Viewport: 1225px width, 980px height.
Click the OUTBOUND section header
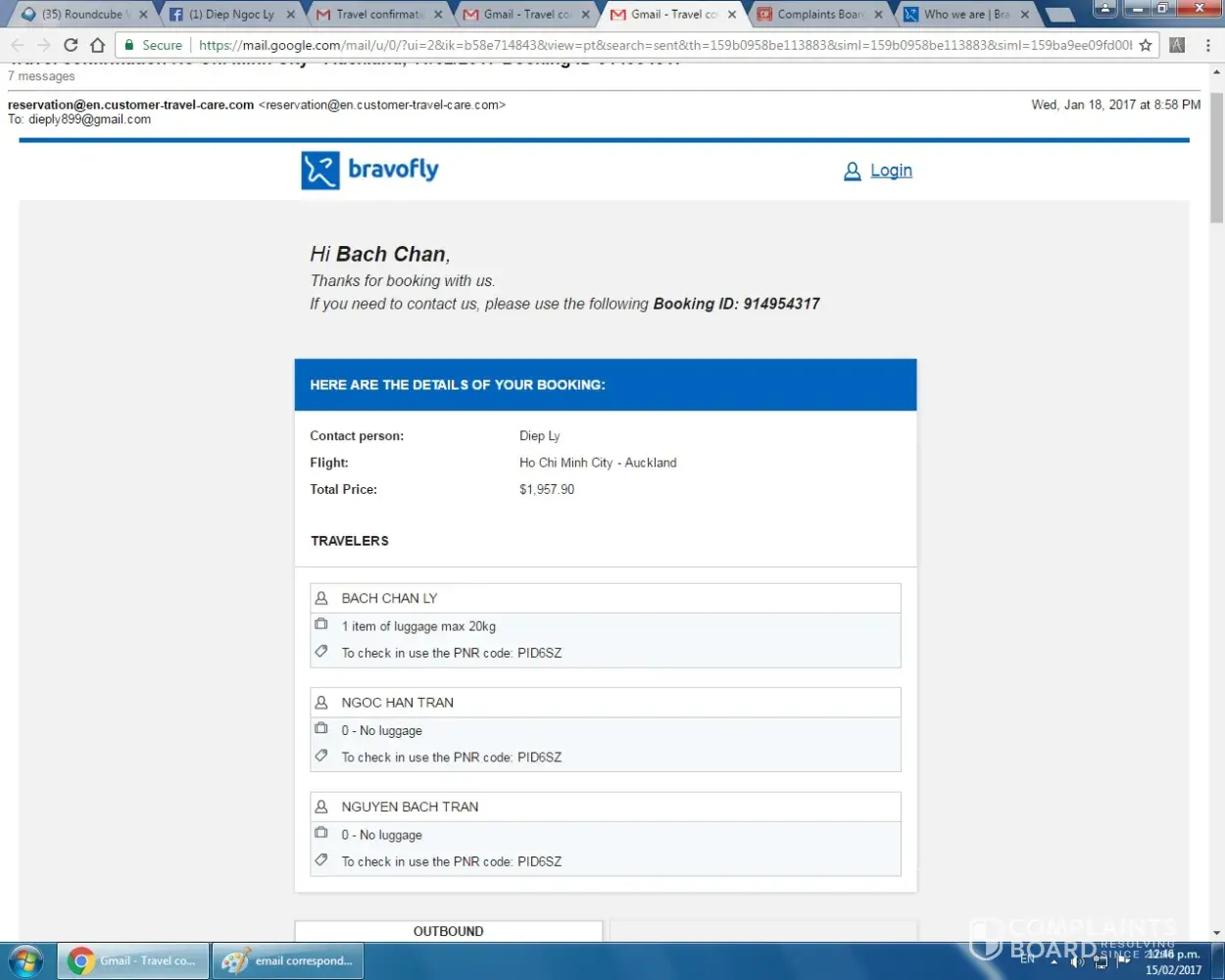pyautogui.click(x=448, y=931)
